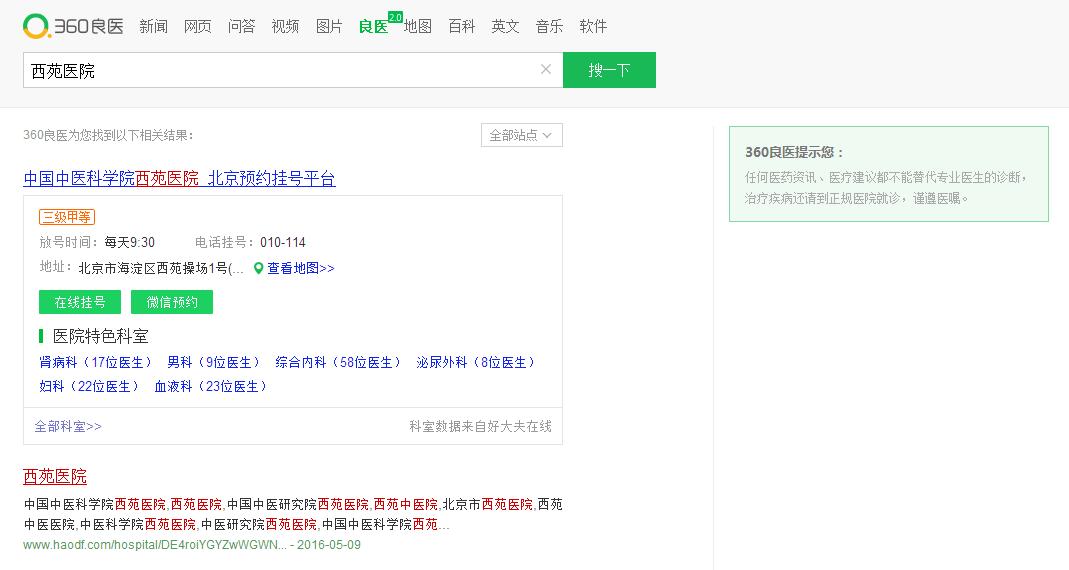Click the www.haodf.com/hospital URL text
Viewport: 1069px width, 570px height.
(x=155, y=545)
